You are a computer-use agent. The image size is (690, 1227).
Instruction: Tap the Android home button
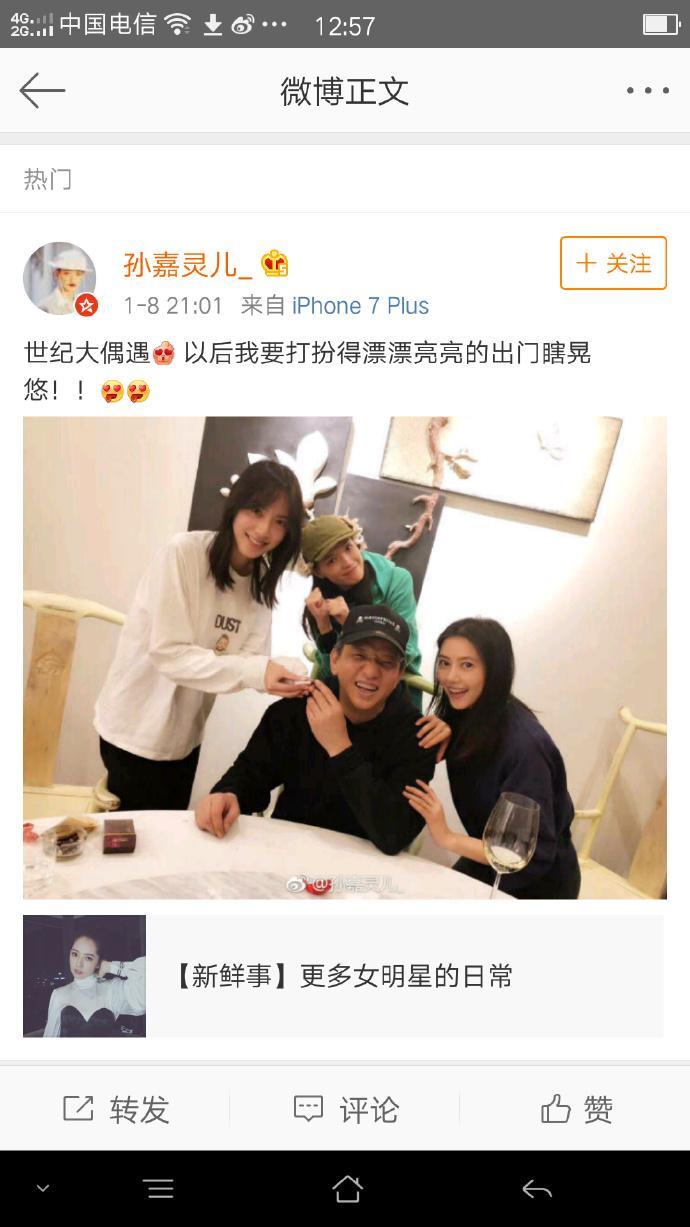[x=347, y=1189]
